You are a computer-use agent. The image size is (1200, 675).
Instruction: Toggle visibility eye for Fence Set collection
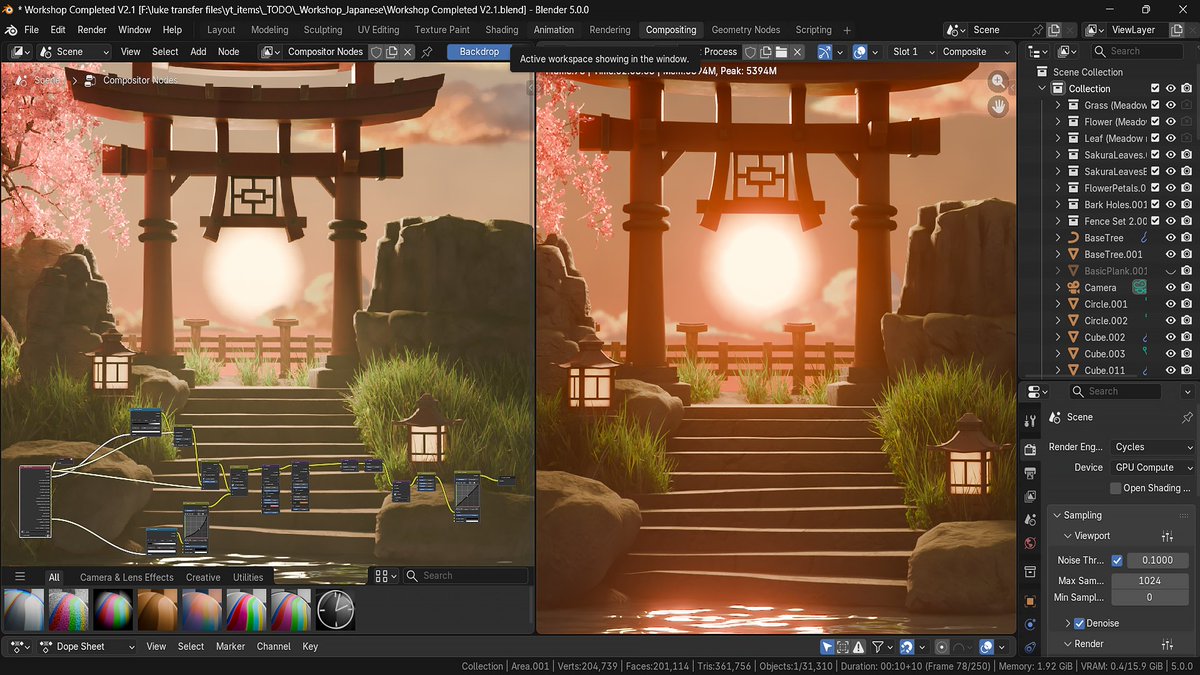[1171, 221]
